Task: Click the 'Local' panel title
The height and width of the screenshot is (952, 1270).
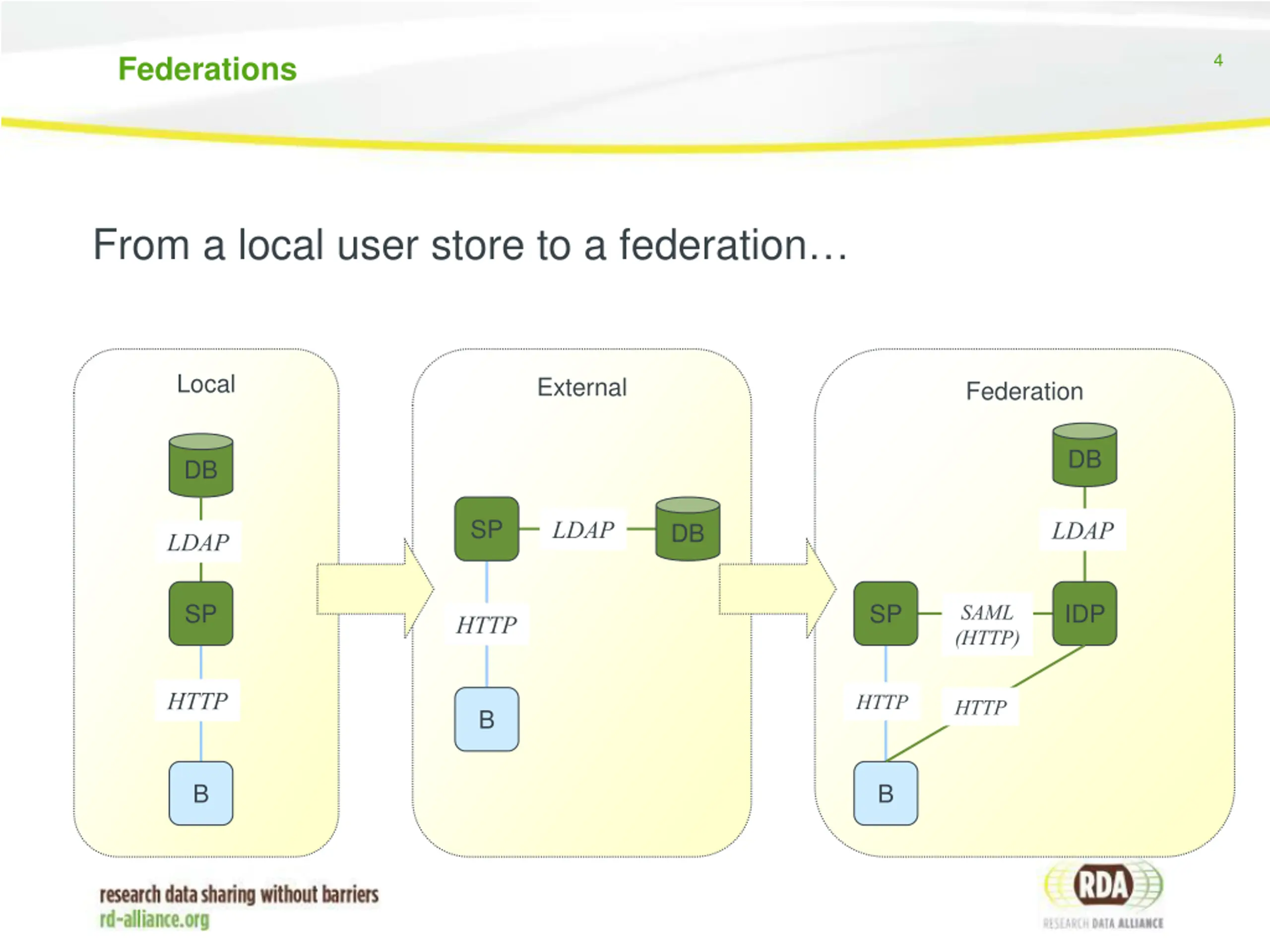Action: tap(205, 384)
